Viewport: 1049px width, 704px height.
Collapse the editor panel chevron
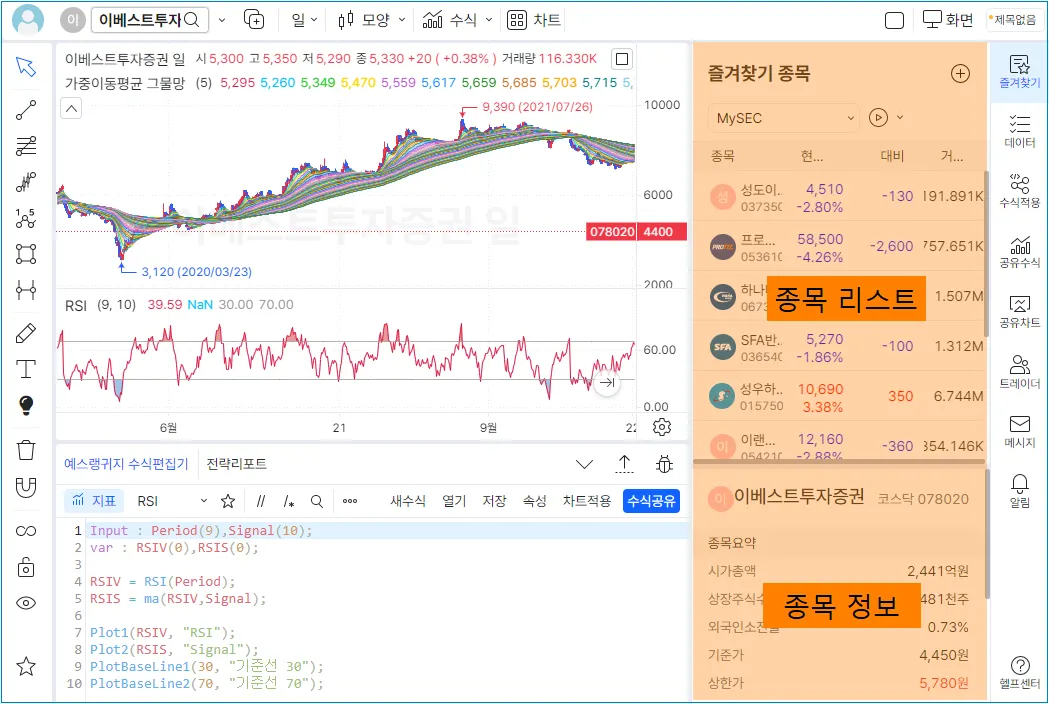coord(584,464)
